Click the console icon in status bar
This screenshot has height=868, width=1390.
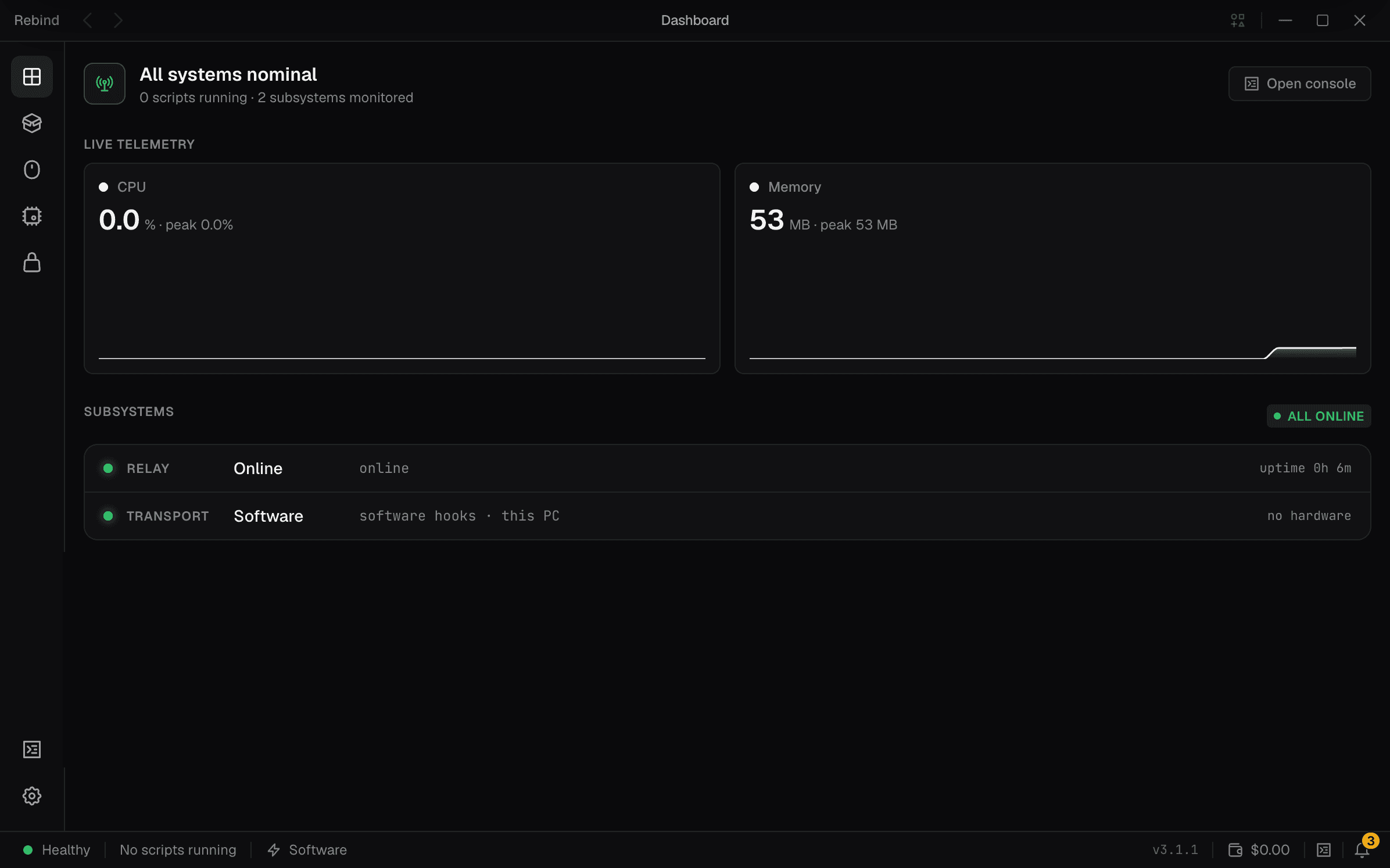coord(1324,850)
